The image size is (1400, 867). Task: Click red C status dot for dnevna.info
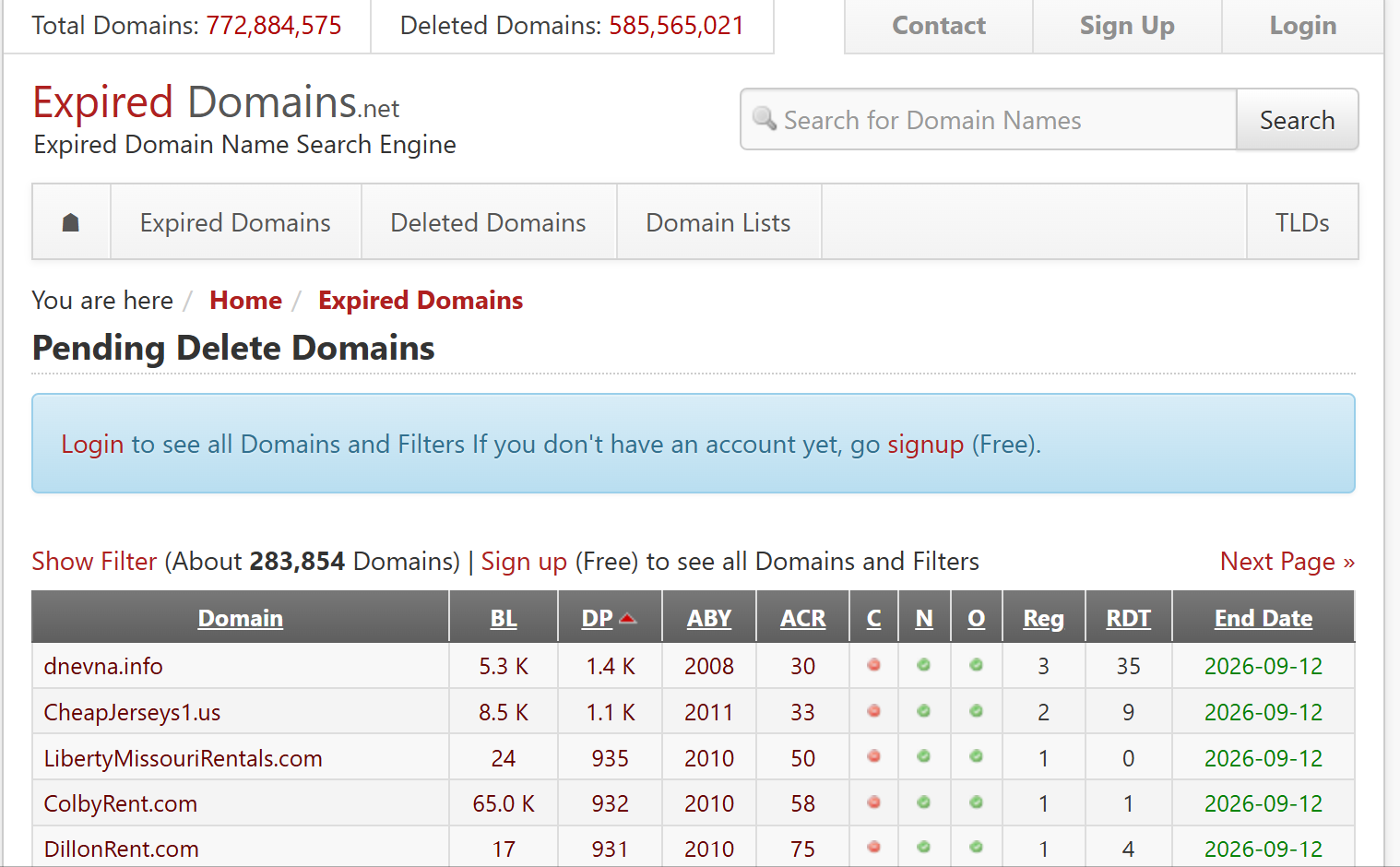coord(874,665)
